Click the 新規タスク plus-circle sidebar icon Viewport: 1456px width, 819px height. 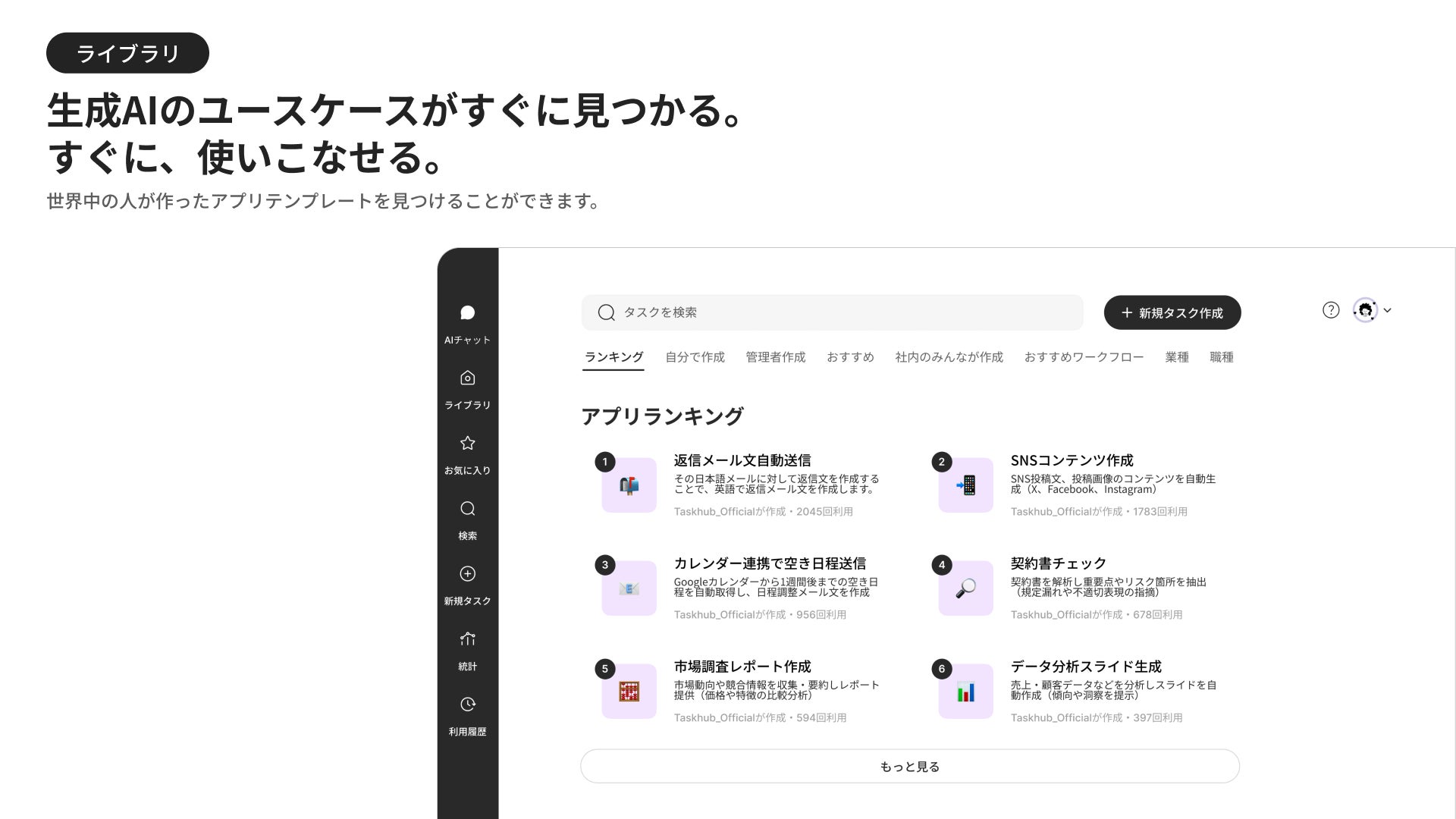click(x=467, y=574)
